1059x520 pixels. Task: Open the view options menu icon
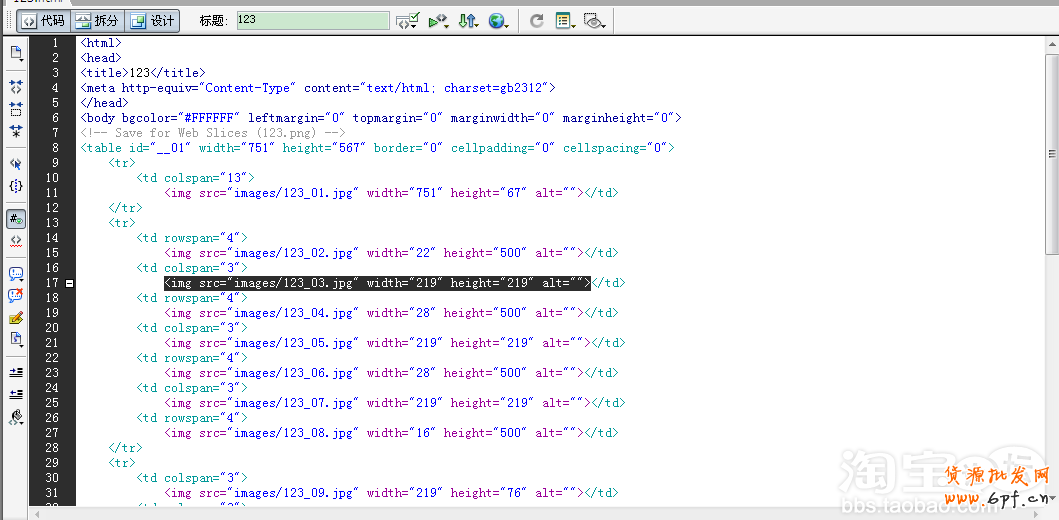pyautogui.click(x=565, y=20)
